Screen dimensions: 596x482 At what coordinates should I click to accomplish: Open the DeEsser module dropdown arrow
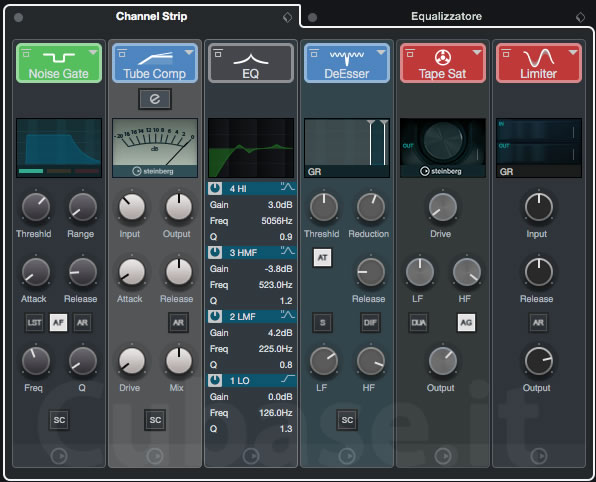[381, 52]
